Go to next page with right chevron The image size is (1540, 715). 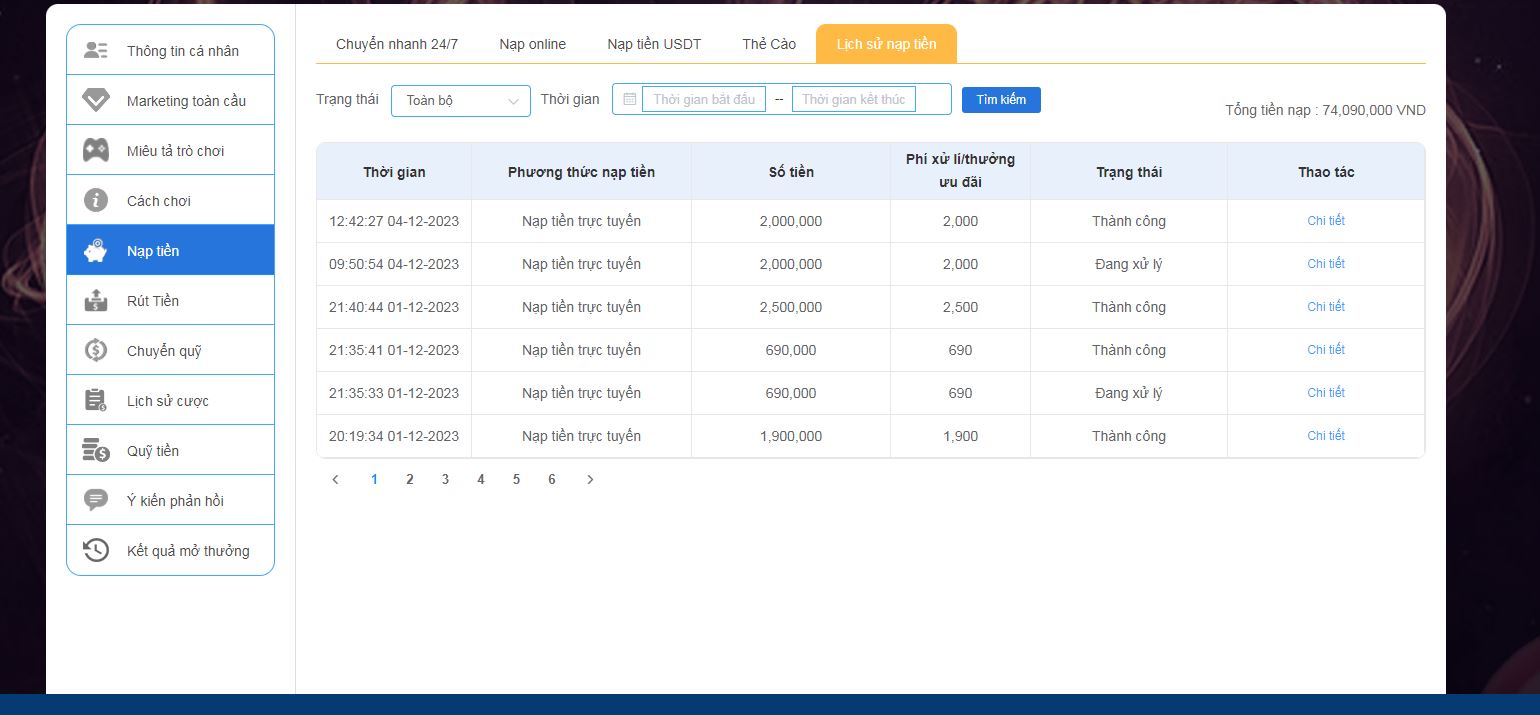[x=590, y=480]
